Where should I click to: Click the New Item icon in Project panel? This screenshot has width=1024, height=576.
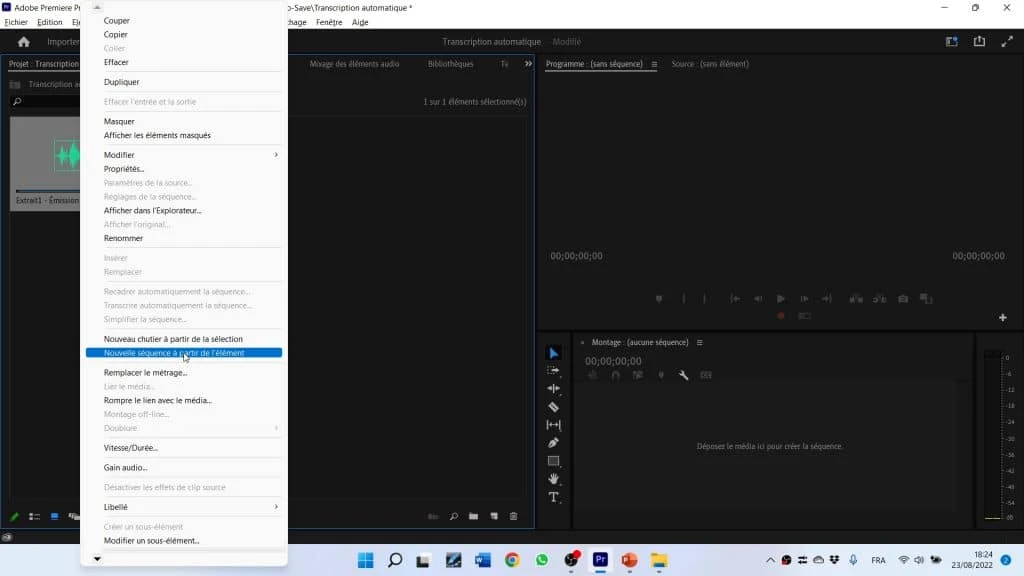click(494, 517)
